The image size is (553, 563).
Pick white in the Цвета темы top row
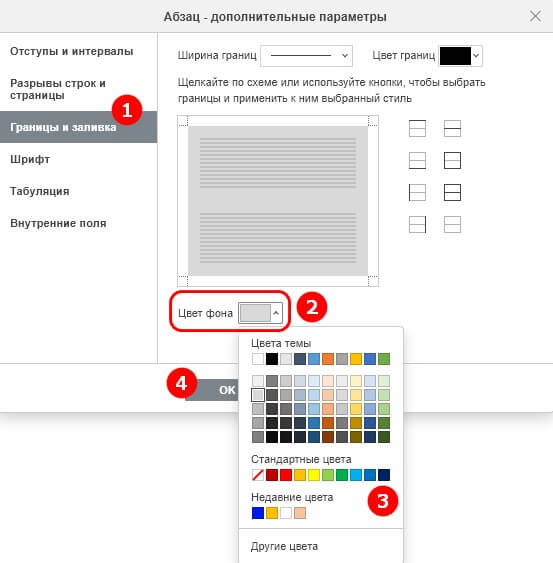[258, 359]
